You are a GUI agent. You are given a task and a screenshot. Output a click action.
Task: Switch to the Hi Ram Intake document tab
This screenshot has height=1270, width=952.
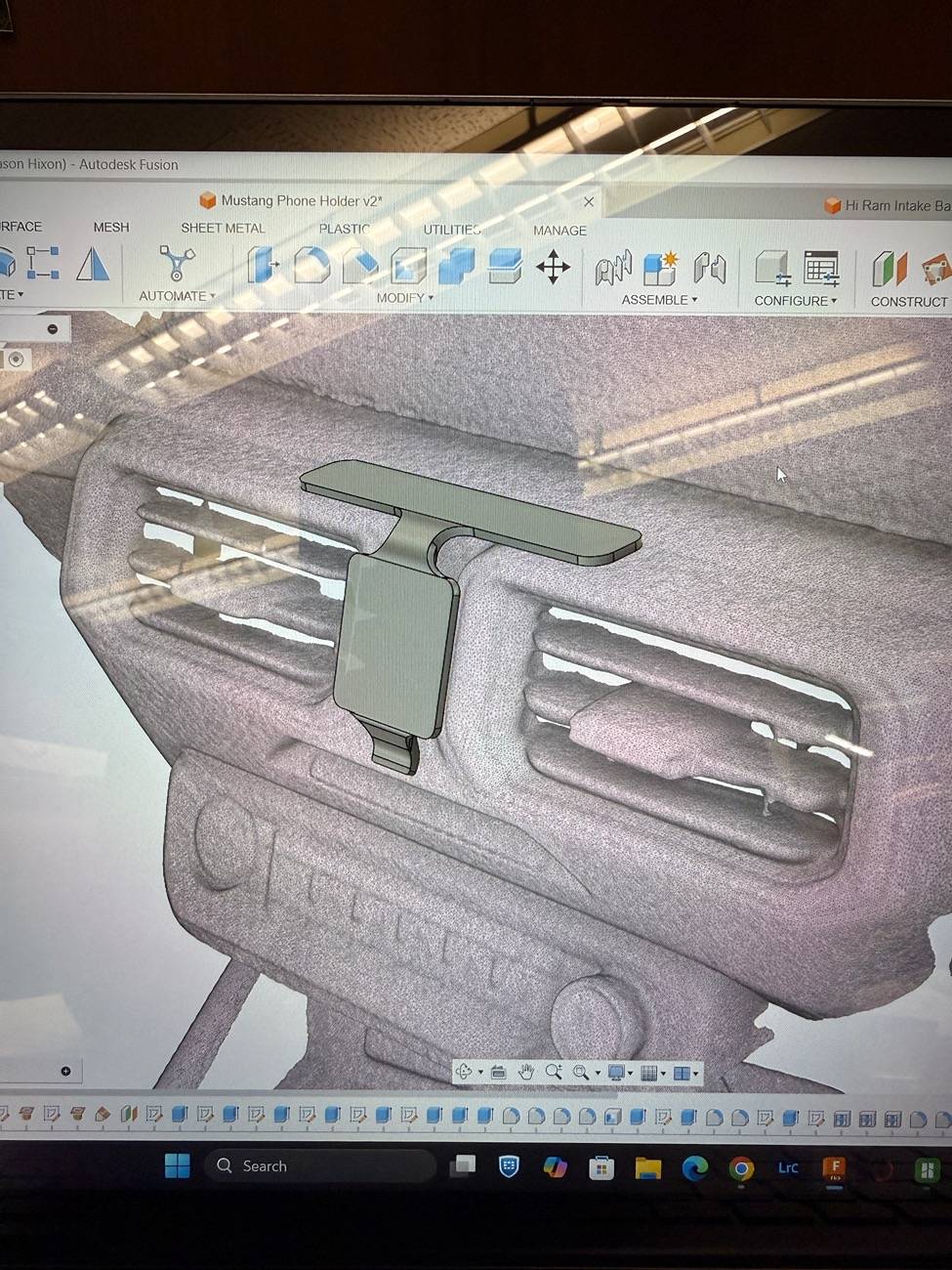887,205
